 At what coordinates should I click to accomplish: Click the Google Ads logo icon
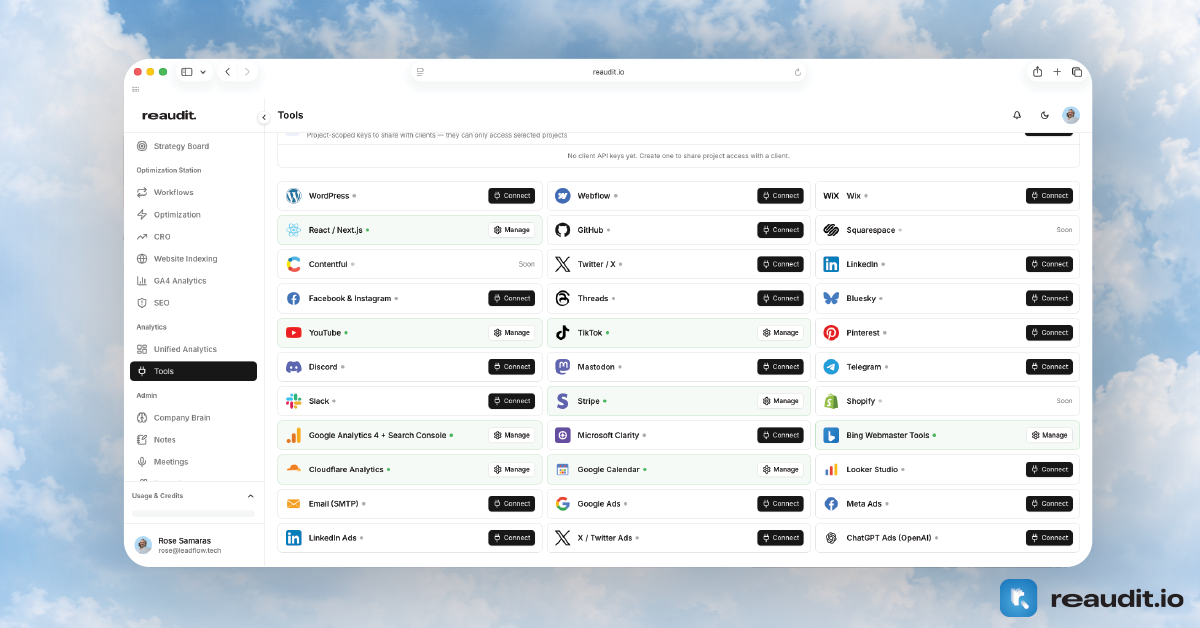pos(563,504)
